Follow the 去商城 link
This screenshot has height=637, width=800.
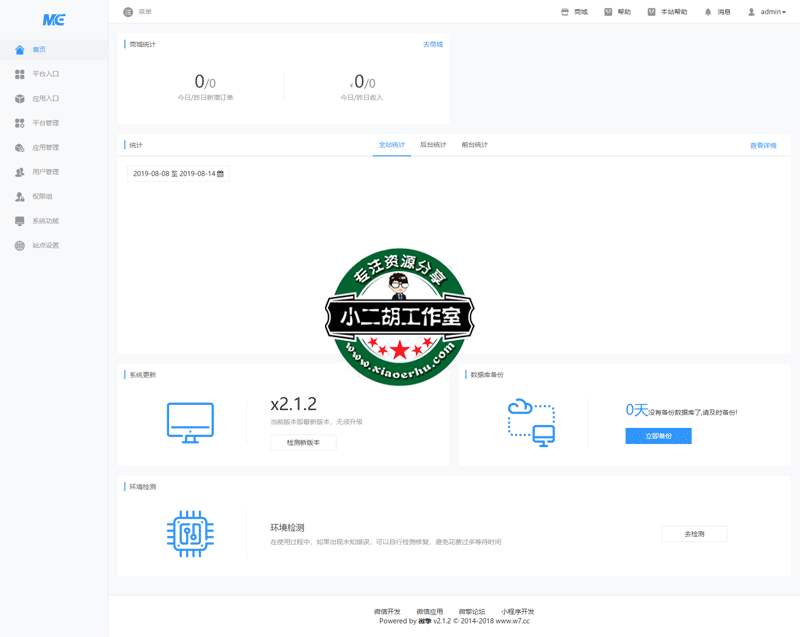(x=433, y=44)
